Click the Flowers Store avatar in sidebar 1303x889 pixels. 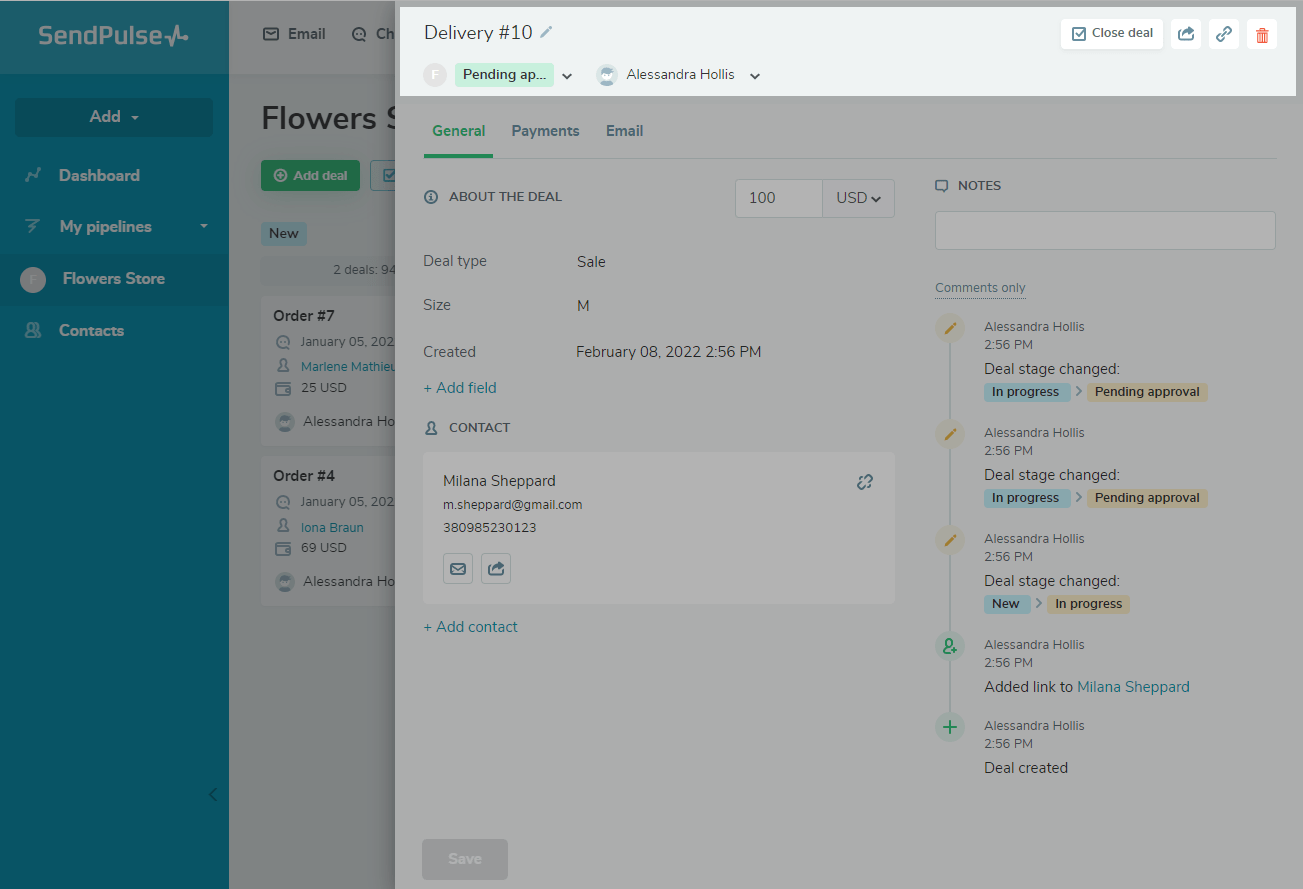click(x=33, y=280)
